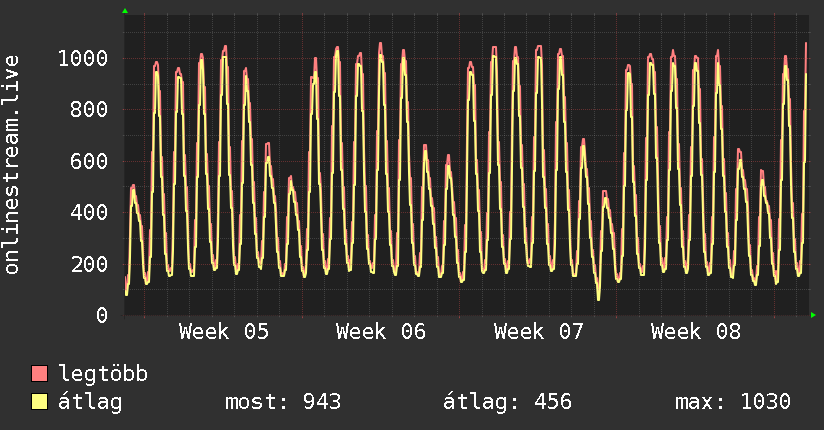Click the 200 y-axis value
Screen dimensions: 824x430
click(x=89, y=264)
